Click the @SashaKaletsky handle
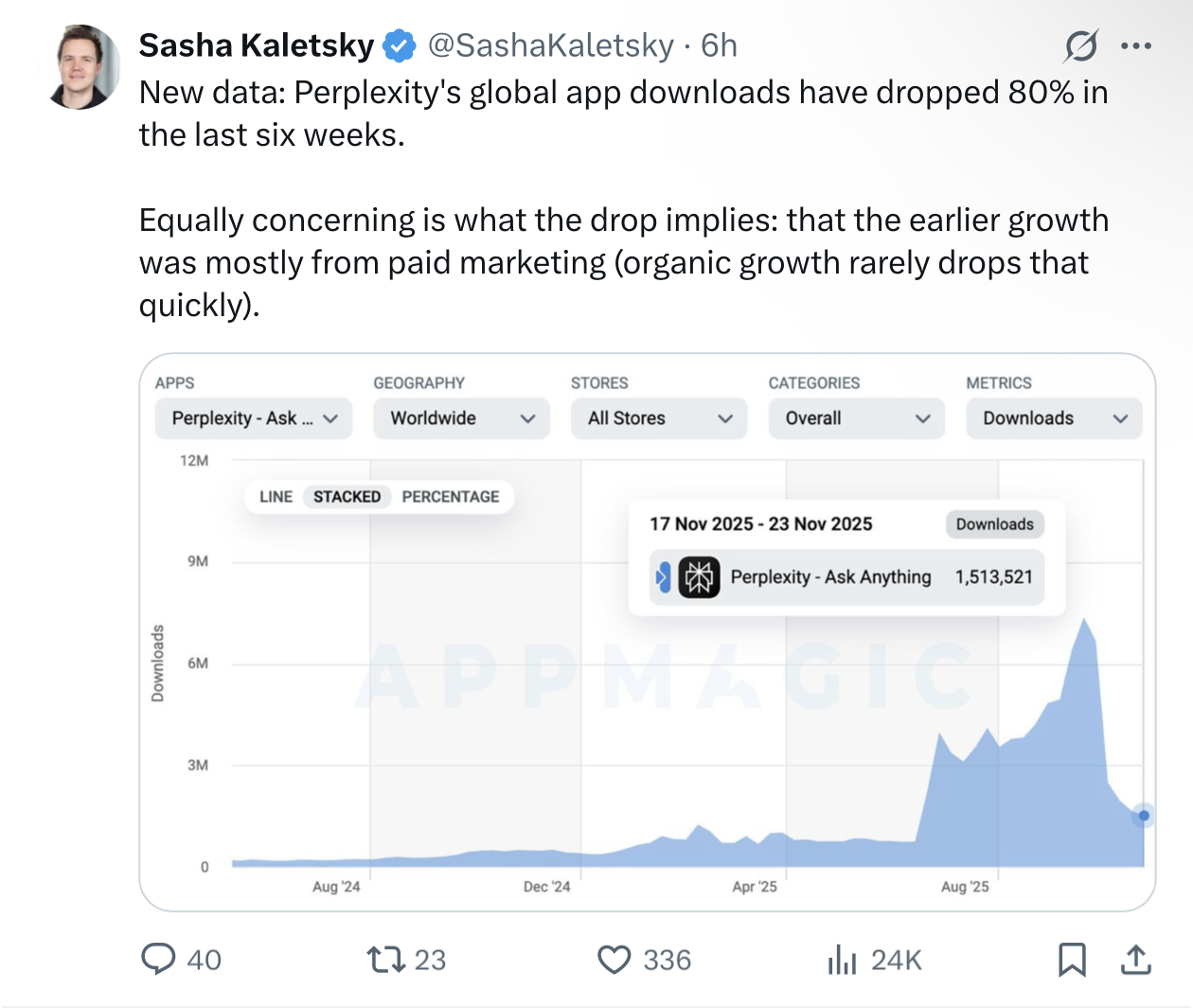Viewport: 1193px width, 1008px height. [550, 45]
